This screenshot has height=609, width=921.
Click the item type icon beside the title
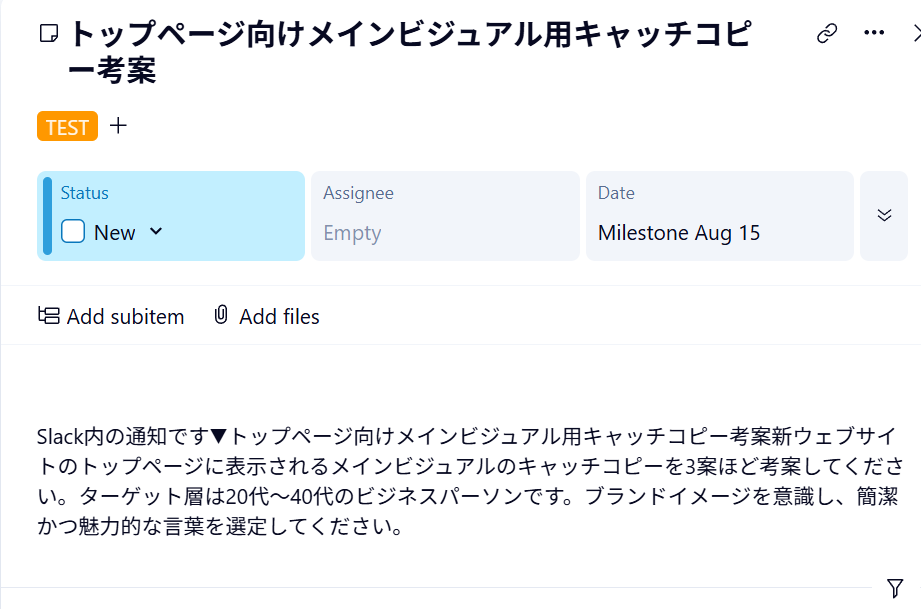click(x=47, y=34)
